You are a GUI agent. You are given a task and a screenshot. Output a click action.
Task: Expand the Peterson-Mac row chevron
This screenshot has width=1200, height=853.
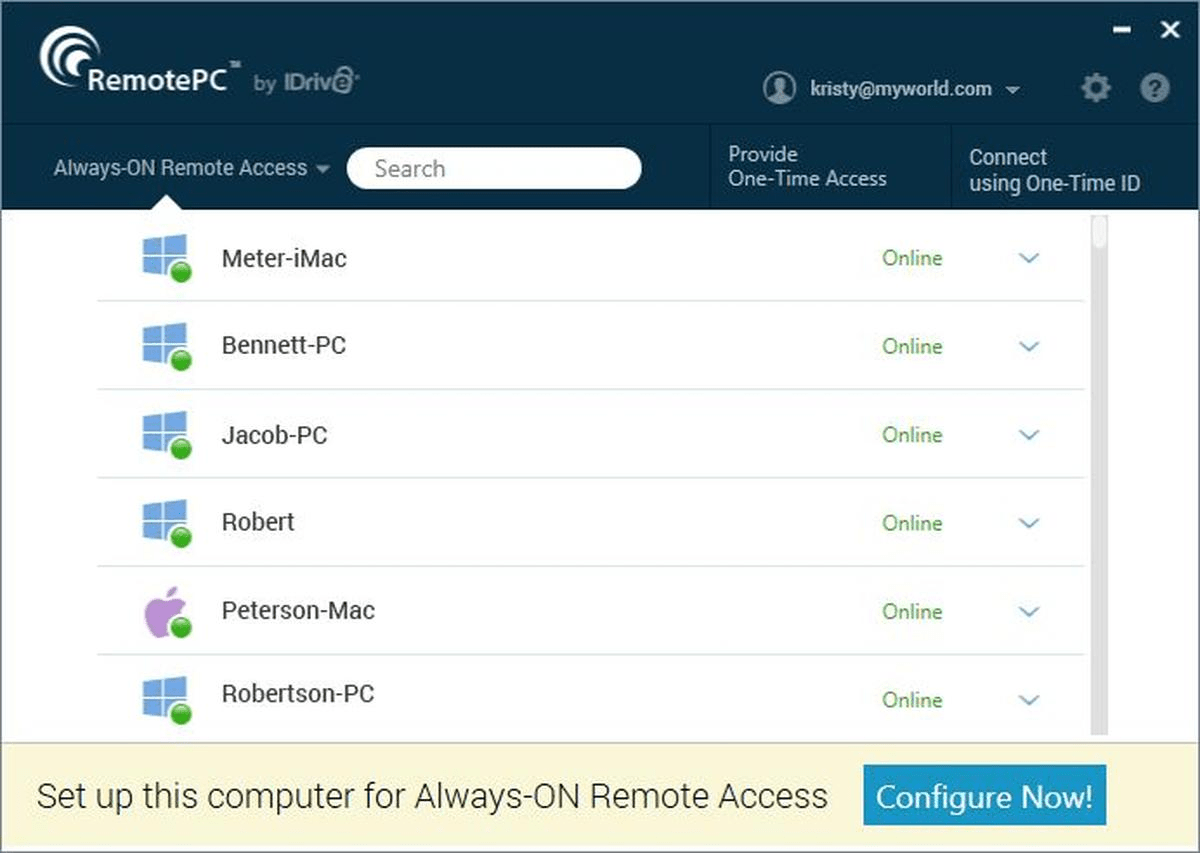1028,611
